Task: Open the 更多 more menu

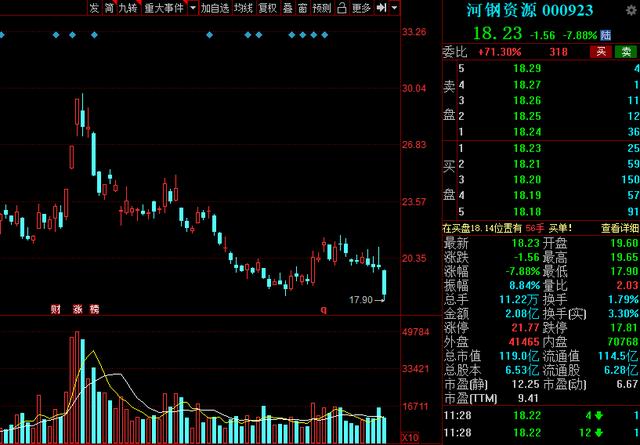Action: tap(361, 8)
